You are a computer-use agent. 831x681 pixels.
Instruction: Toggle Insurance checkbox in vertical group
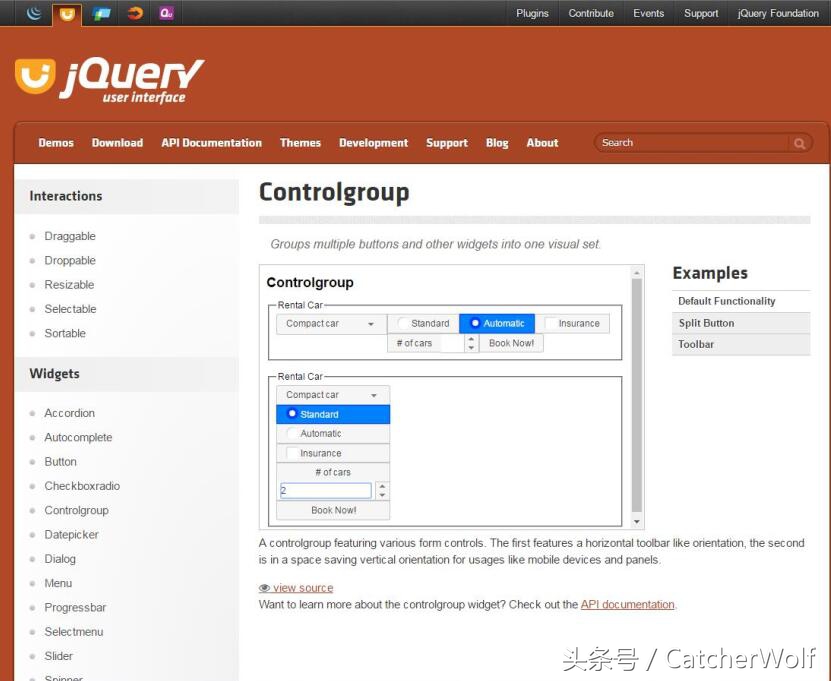[x=333, y=453]
